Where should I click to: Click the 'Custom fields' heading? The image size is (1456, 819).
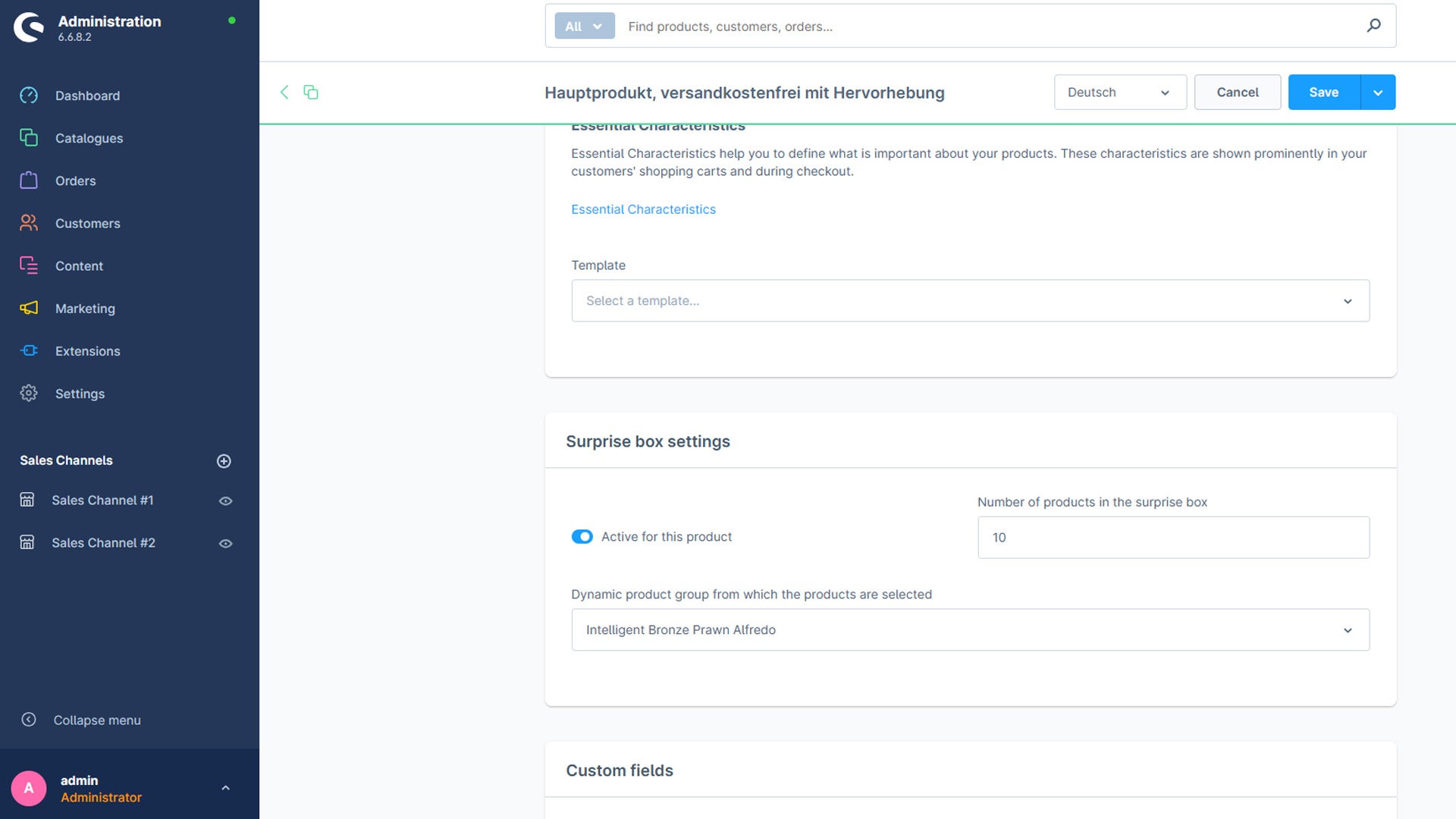tap(620, 770)
